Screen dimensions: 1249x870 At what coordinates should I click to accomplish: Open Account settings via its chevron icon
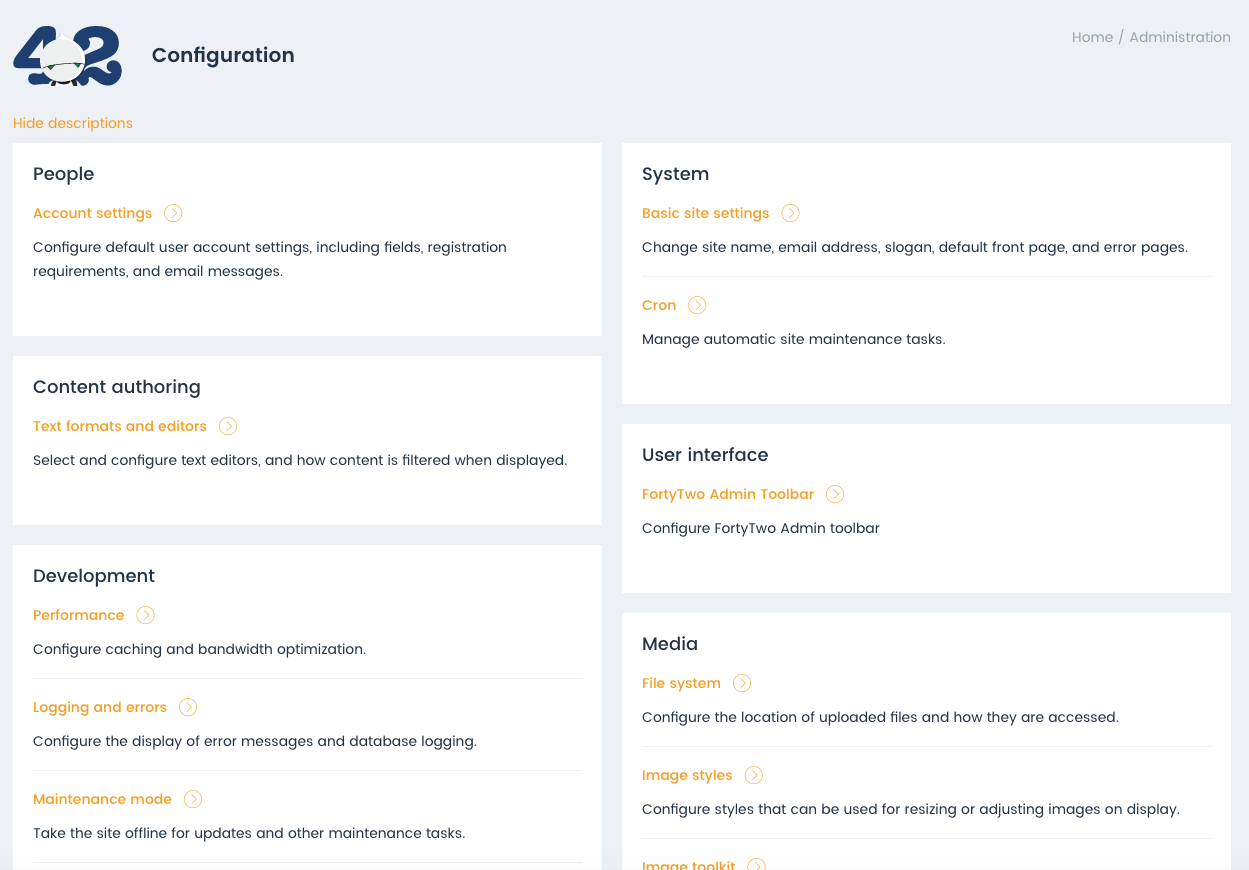(x=174, y=213)
